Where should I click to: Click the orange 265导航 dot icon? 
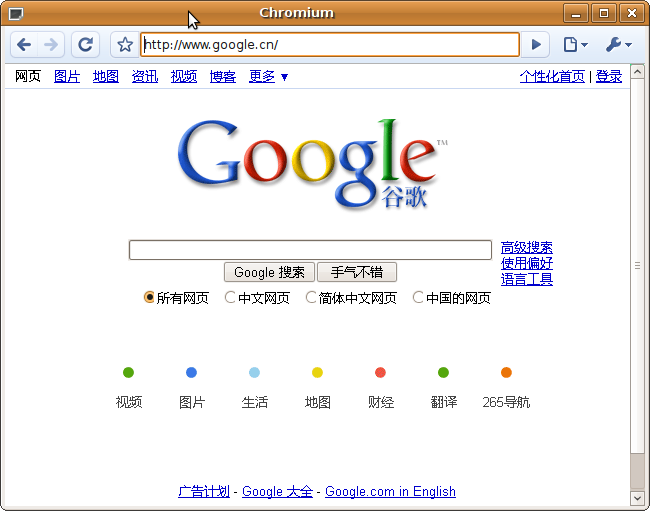(x=506, y=373)
